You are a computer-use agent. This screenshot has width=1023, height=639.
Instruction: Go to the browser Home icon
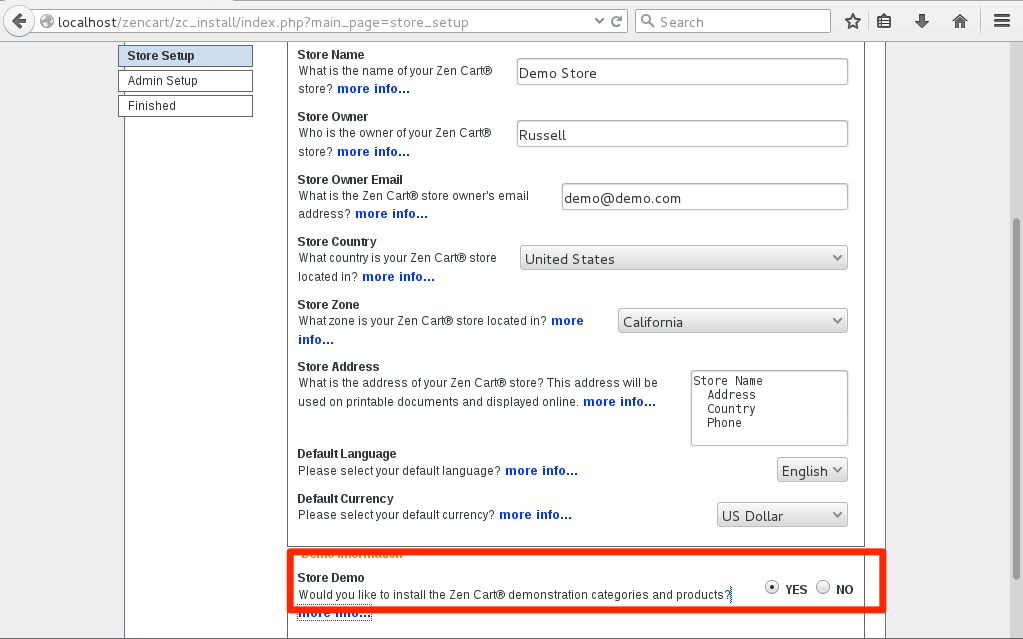click(960, 22)
